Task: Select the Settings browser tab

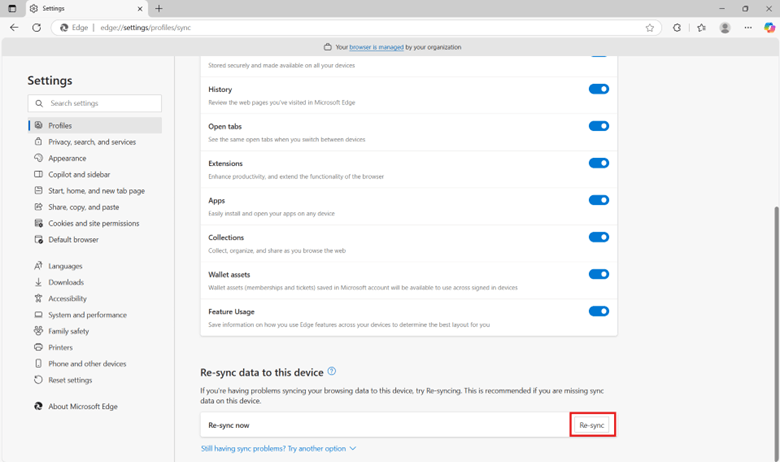Action: pos(86,8)
